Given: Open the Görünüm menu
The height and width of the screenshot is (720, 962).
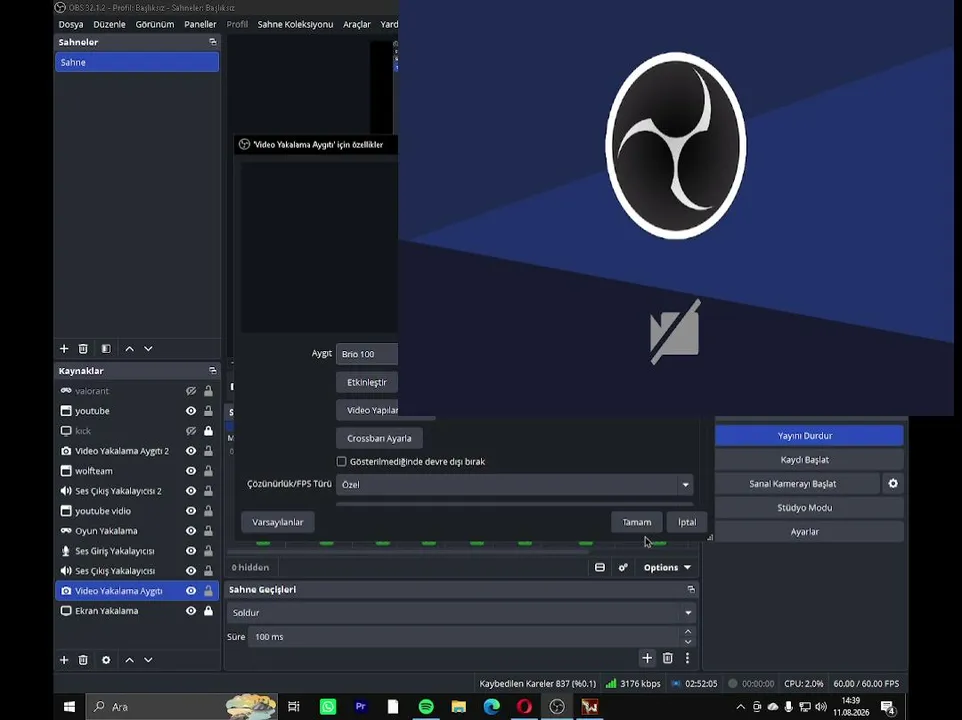Looking at the screenshot, I should pos(155,25).
